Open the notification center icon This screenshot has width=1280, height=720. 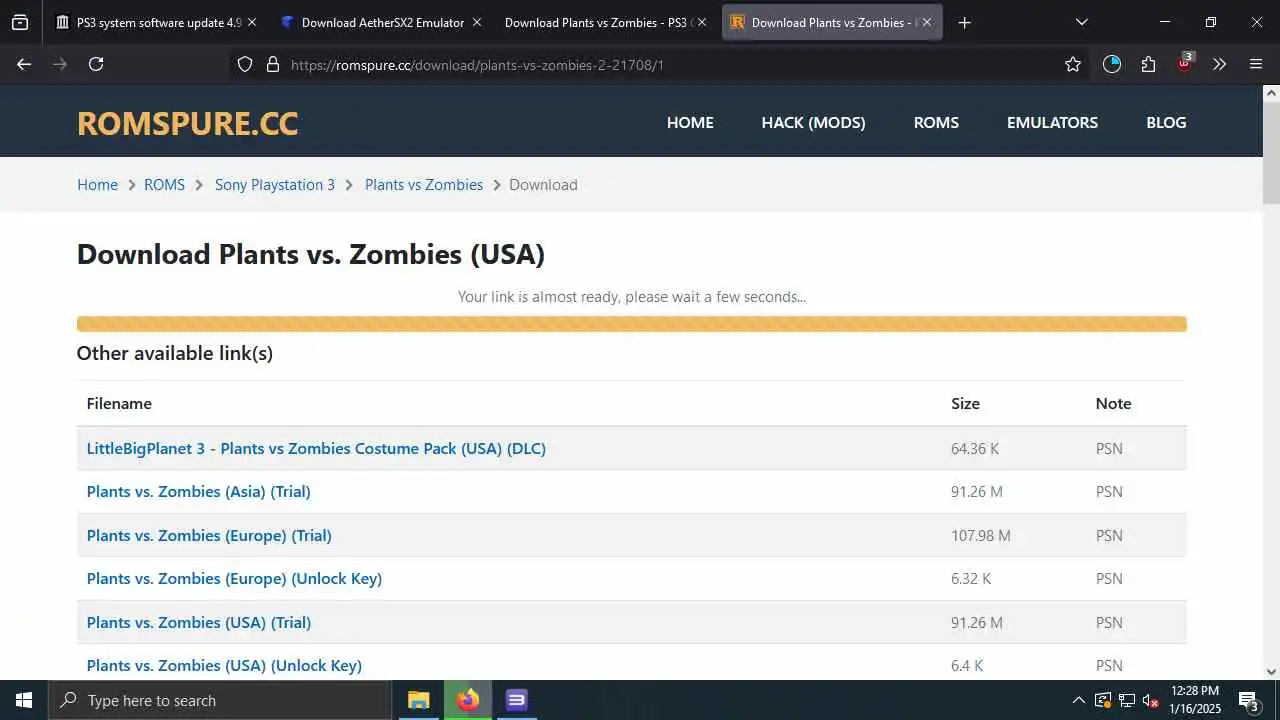1249,701
